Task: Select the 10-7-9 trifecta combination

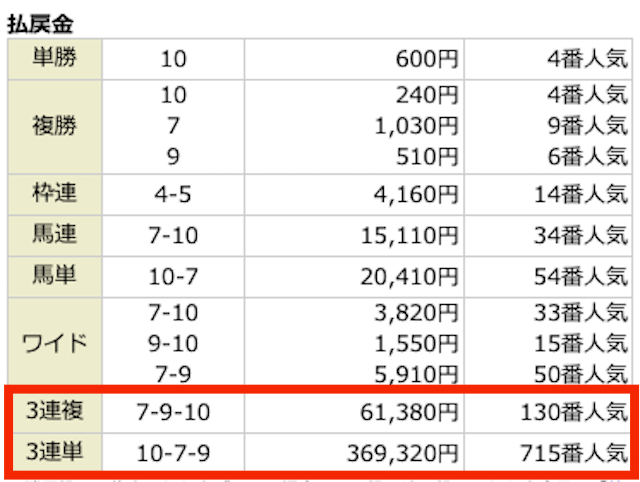Action: pyautogui.click(x=173, y=453)
